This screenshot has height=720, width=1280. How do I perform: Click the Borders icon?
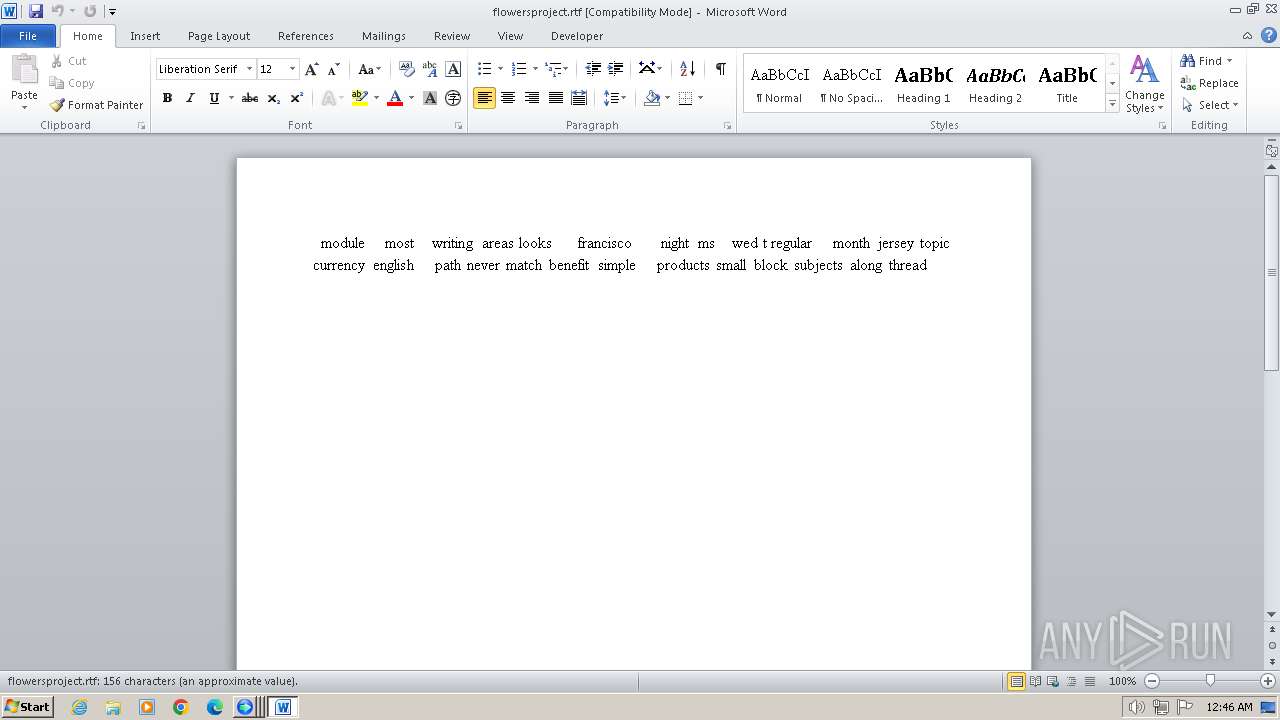(686, 98)
